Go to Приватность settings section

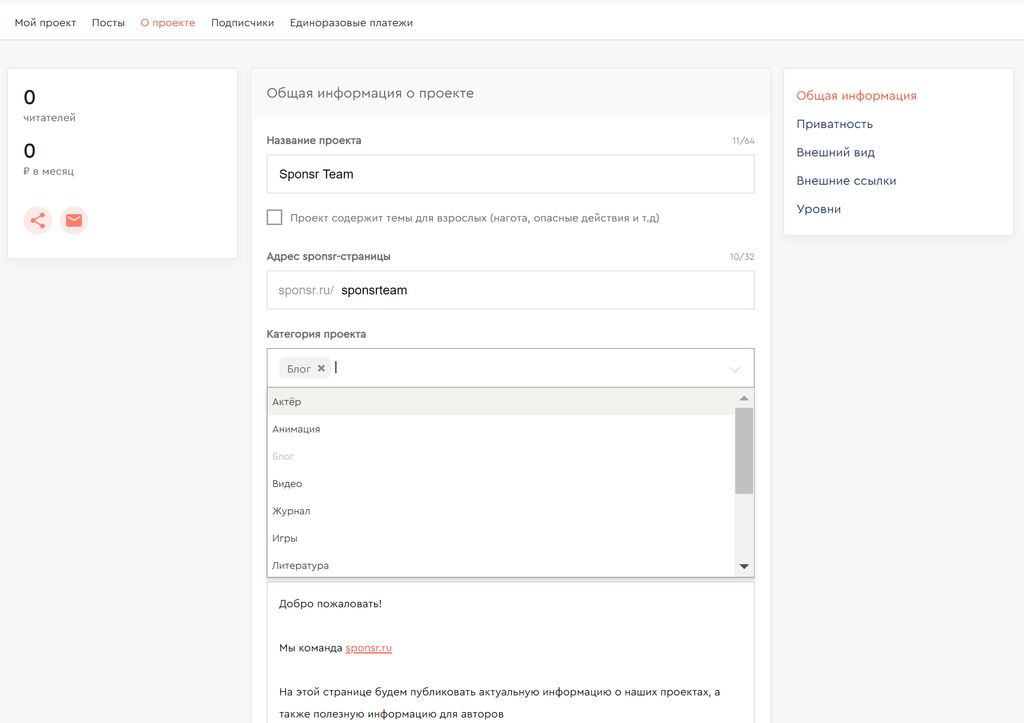[834, 124]
